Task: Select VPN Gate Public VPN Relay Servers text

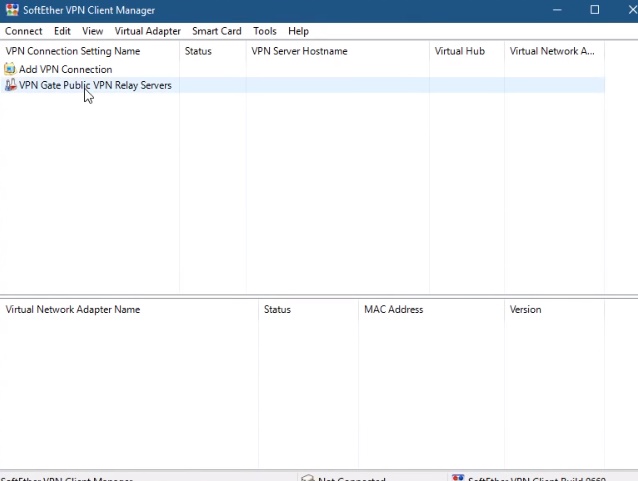Action: click(x=95, y=85)
